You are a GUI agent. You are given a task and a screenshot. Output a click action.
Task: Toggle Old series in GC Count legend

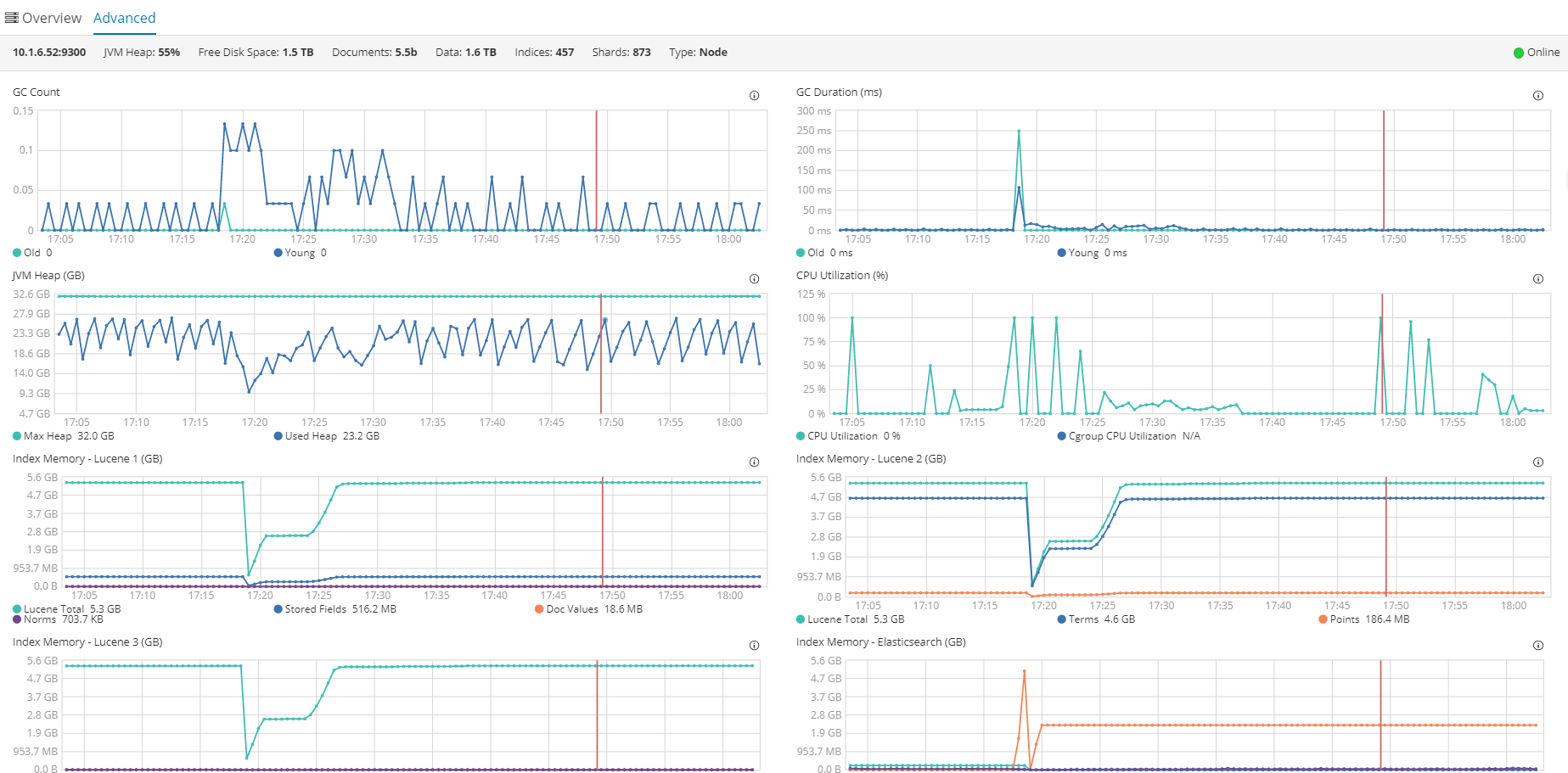pos(32,253)
